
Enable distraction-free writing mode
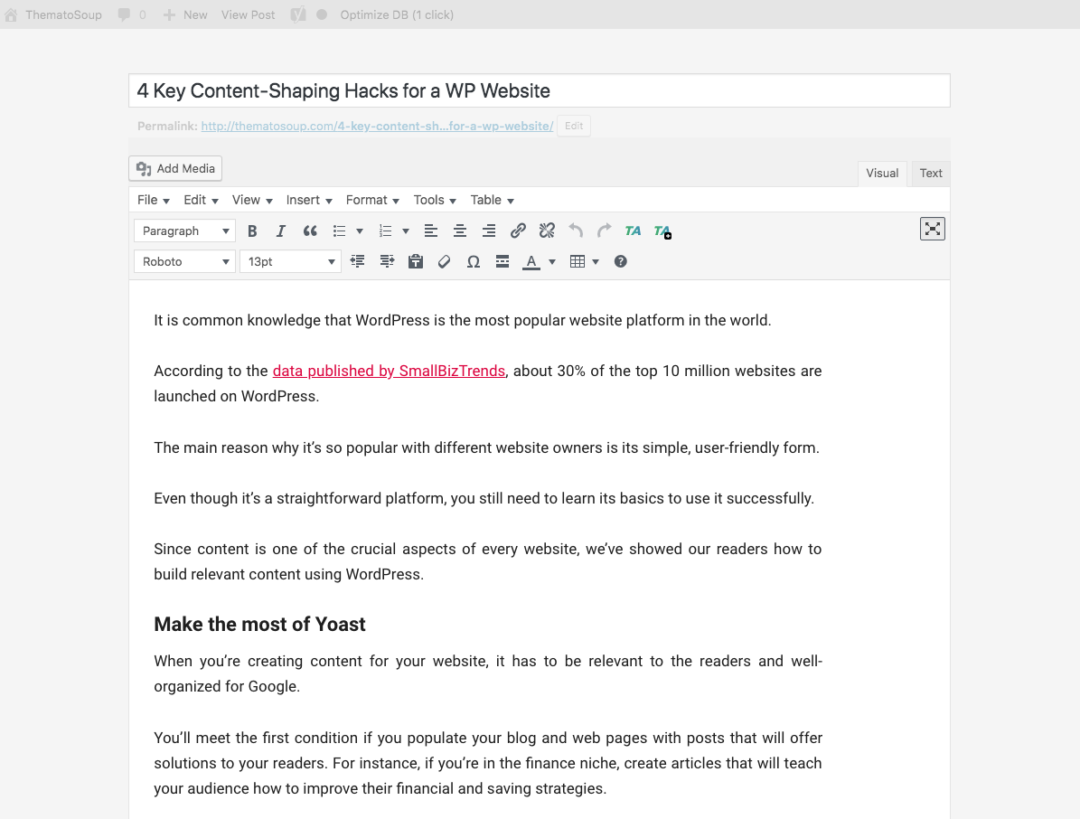point(932,229)
